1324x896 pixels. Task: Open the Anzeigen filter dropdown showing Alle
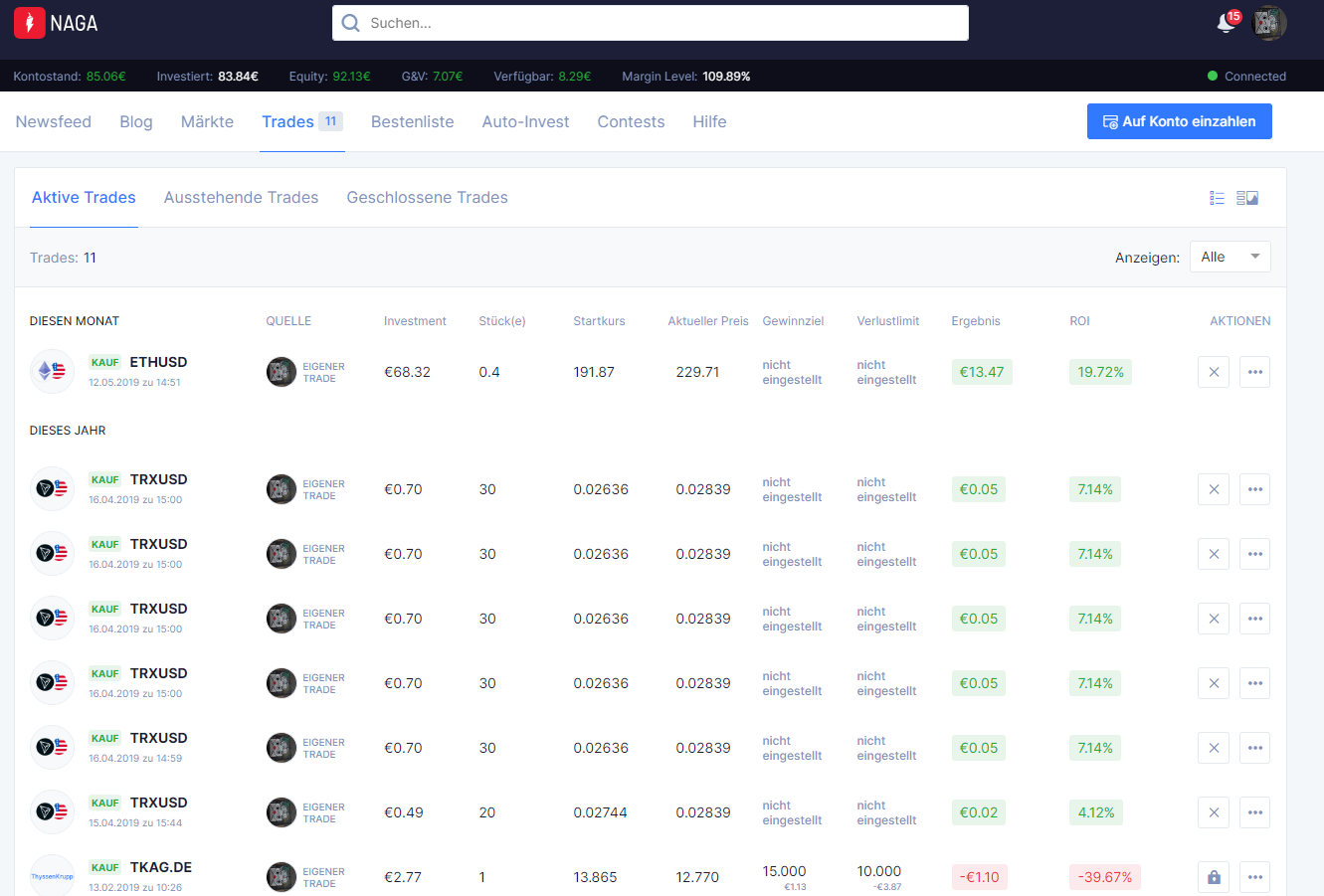click(x=1230, y=257)
